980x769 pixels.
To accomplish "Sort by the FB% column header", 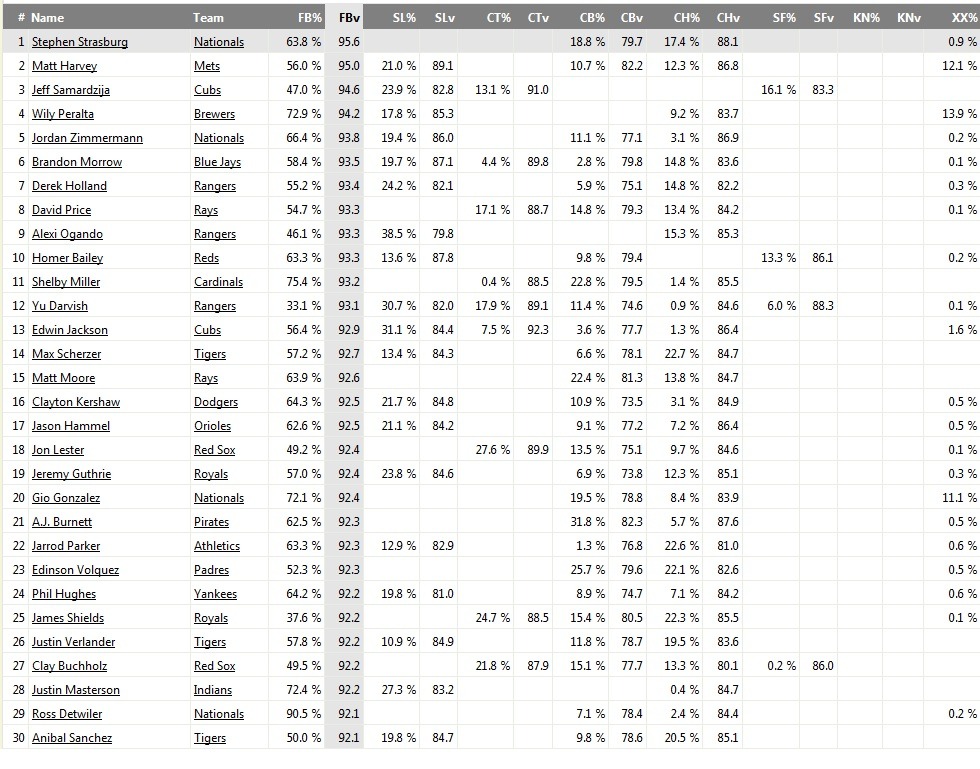I will (310, 17).
